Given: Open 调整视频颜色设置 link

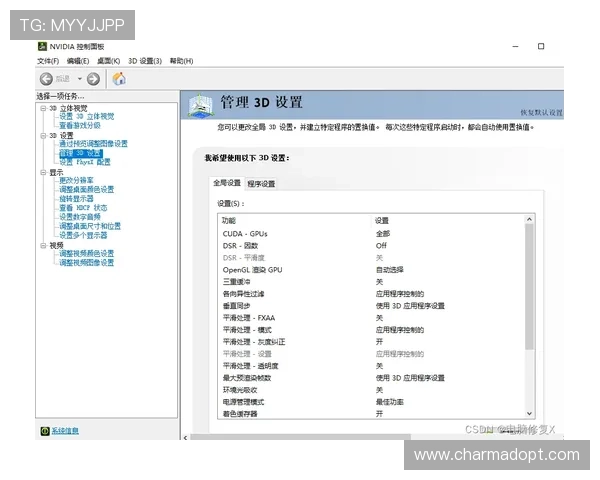Looking at the screenshot, I should pyautogui.click(x=86, y=253).
